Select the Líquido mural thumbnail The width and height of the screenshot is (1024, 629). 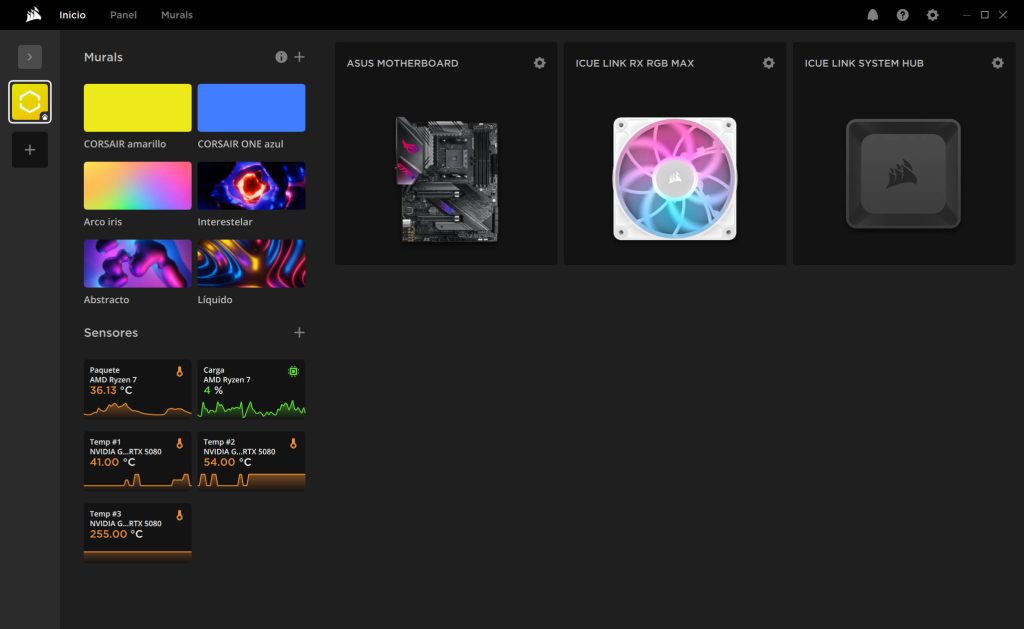tap(251, 263)
